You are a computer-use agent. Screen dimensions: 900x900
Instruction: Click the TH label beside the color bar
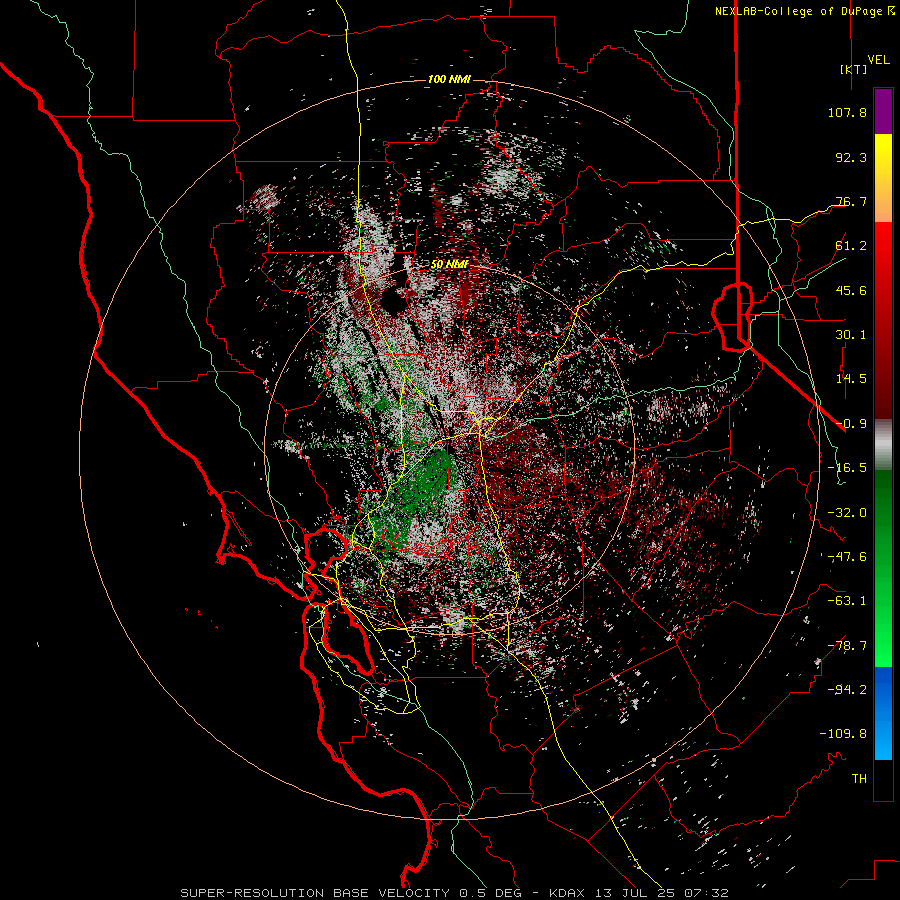pyautogui.click(x=859, y=779)
